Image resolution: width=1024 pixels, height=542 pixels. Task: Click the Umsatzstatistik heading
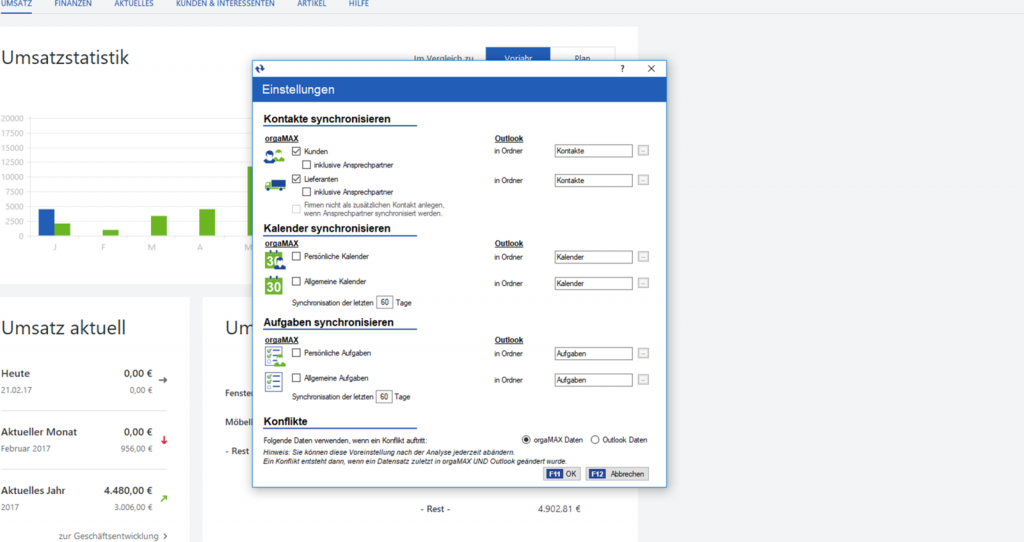pyautogui.click(x=65, y=57)
